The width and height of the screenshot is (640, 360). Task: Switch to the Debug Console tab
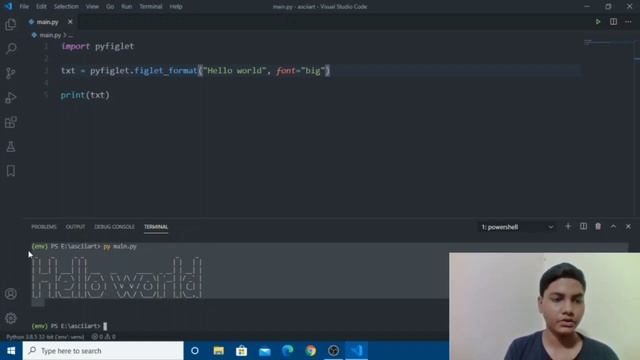pos(114,227)
